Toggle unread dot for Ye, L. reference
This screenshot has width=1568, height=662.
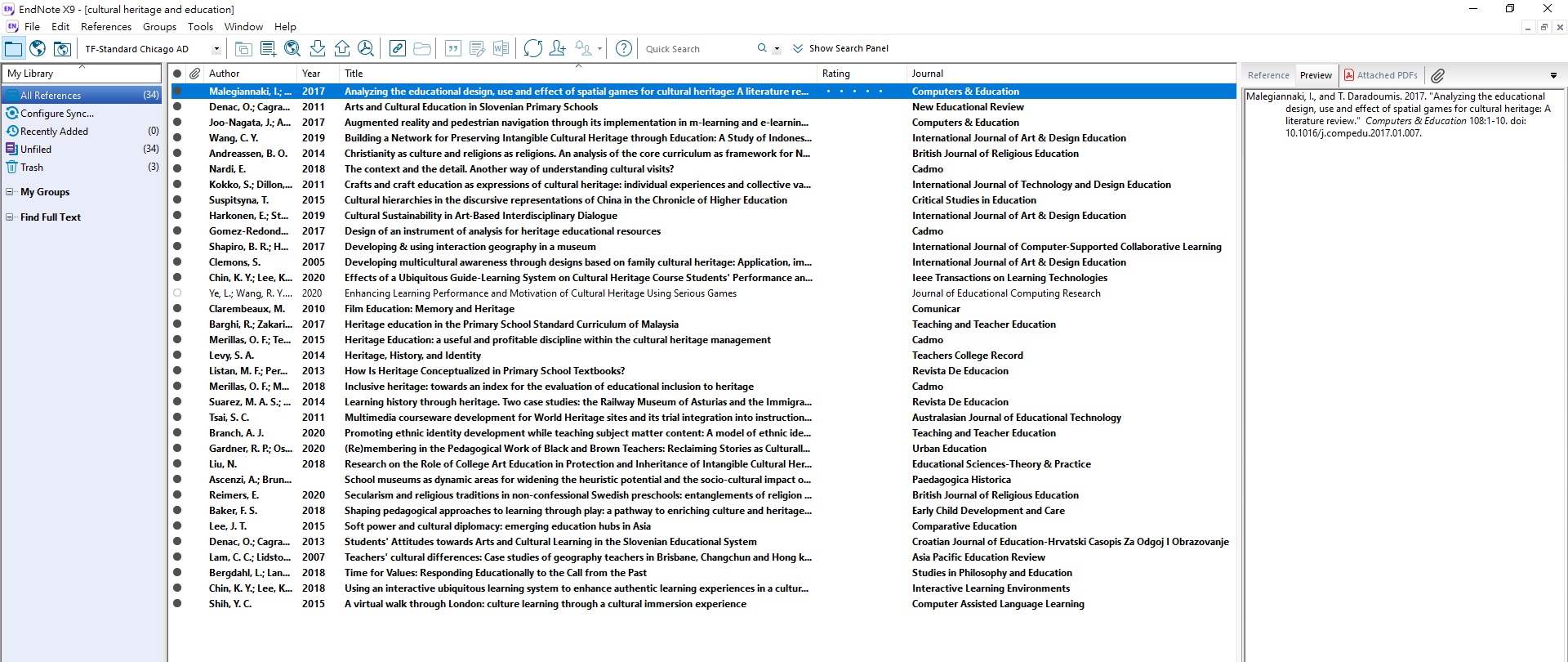tap(177, 293)
